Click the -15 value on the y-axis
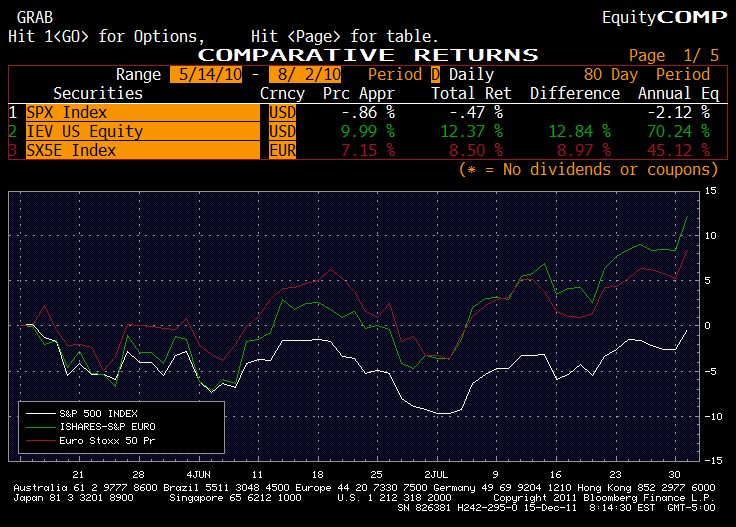Image resolution: width=736 pixels, height=527 pixels. click(713, 461)
